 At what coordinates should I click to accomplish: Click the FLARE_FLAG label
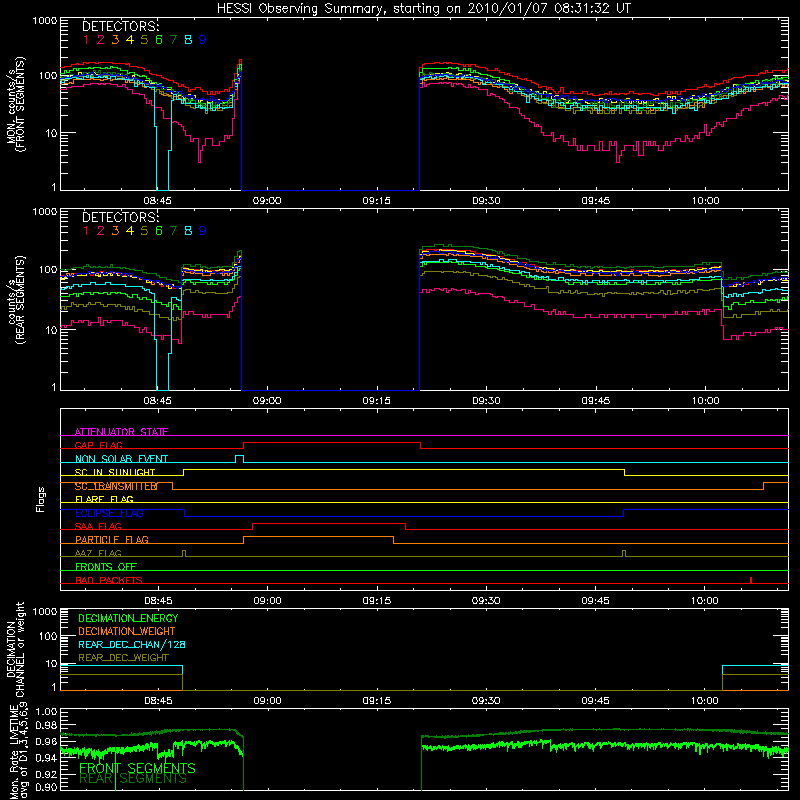[104, 499]
